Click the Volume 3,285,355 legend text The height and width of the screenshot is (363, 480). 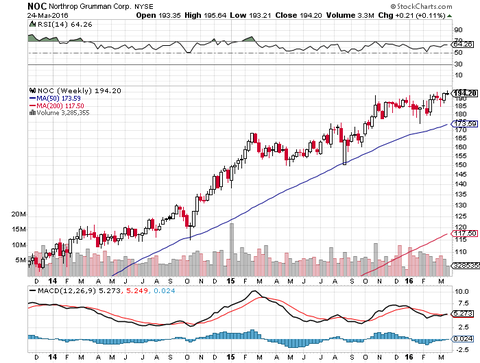coord(63,113)
